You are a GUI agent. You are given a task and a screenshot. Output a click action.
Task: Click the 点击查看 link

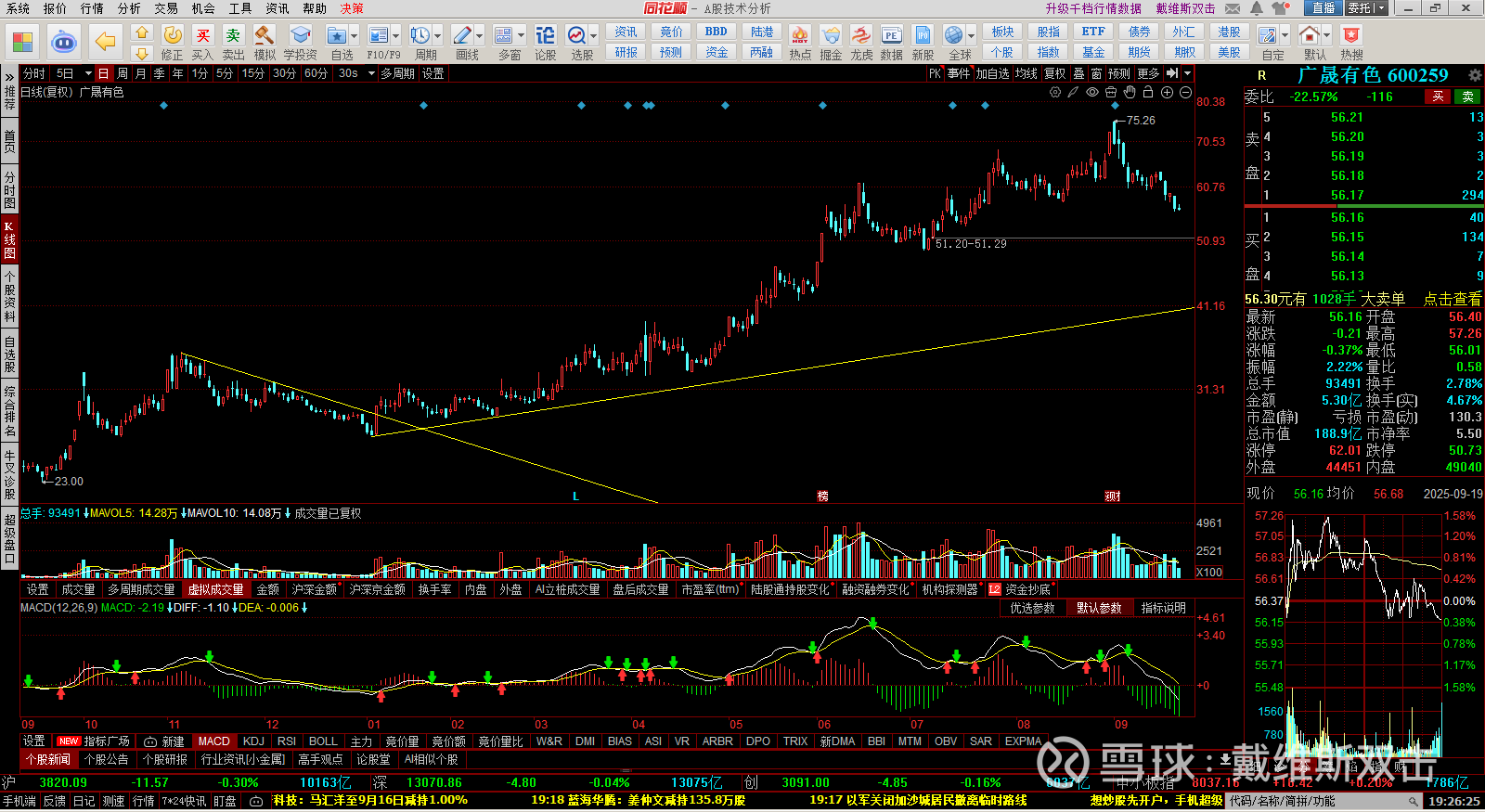click(x=1453, y=299)
